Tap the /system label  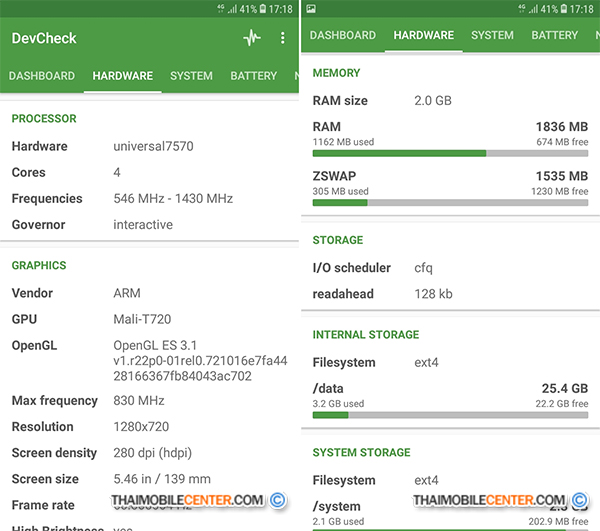(x=336, y=507)
